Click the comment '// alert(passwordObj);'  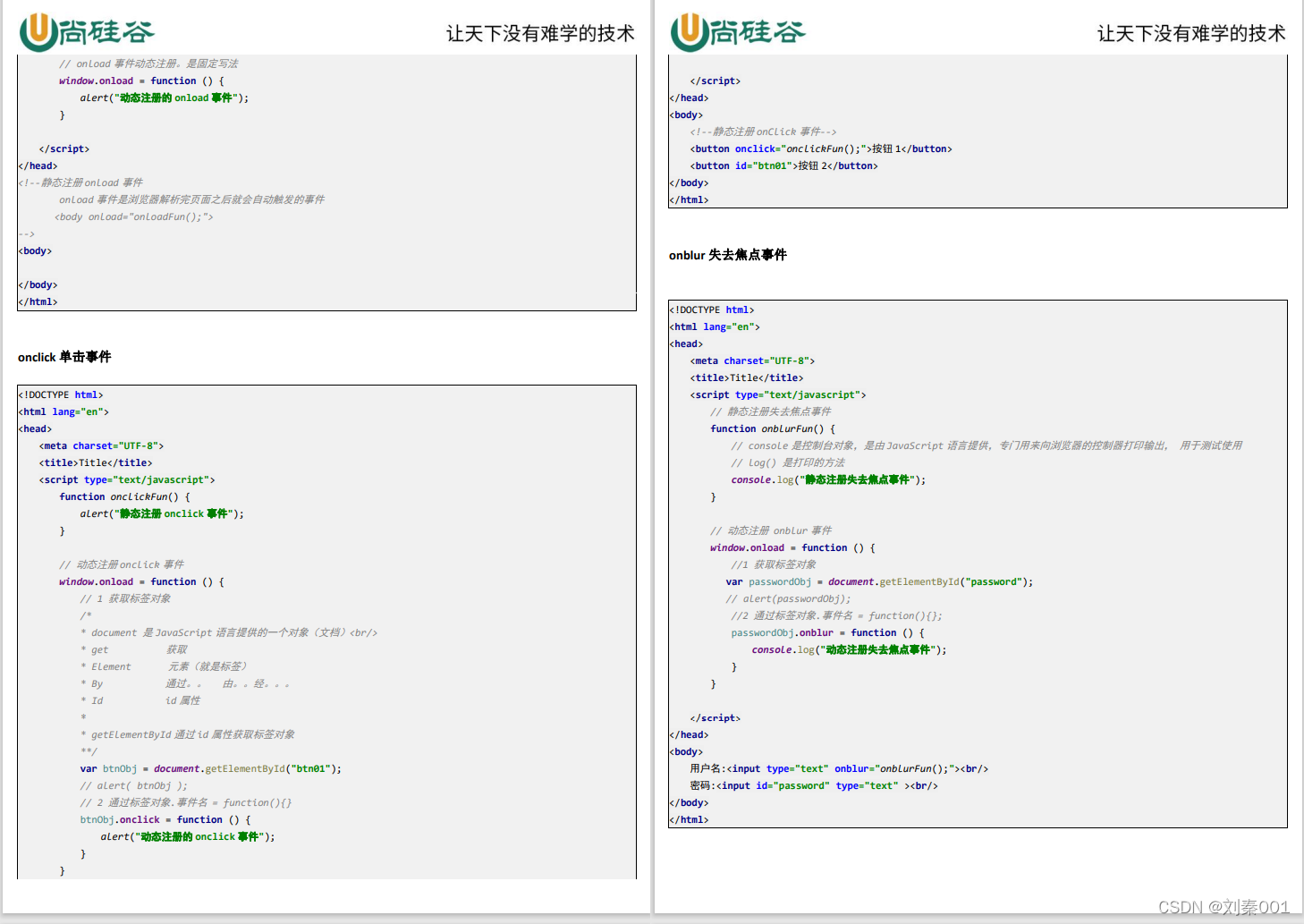[788, 598]
